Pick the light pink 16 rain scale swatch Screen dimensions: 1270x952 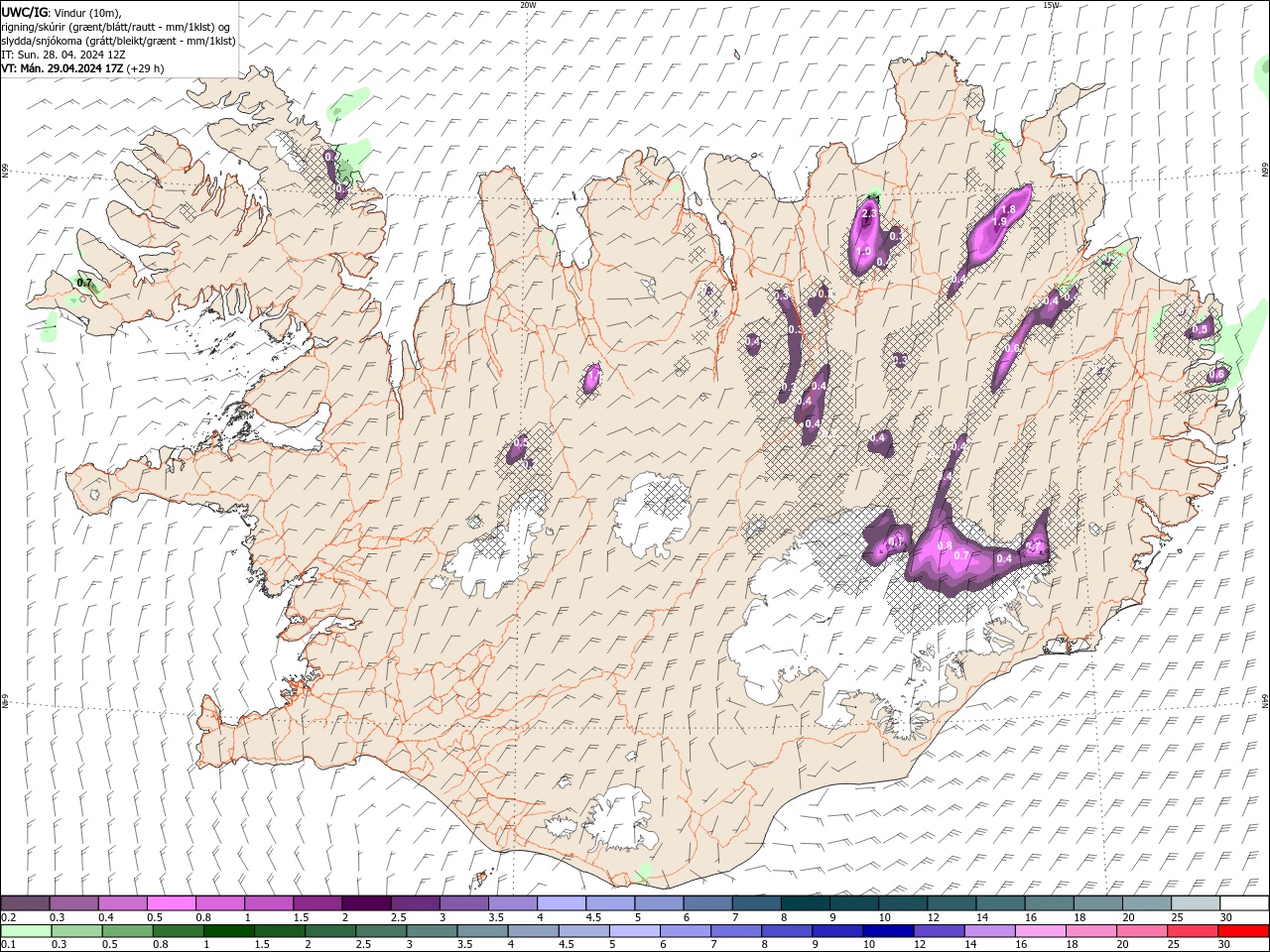coord(1040,931)
